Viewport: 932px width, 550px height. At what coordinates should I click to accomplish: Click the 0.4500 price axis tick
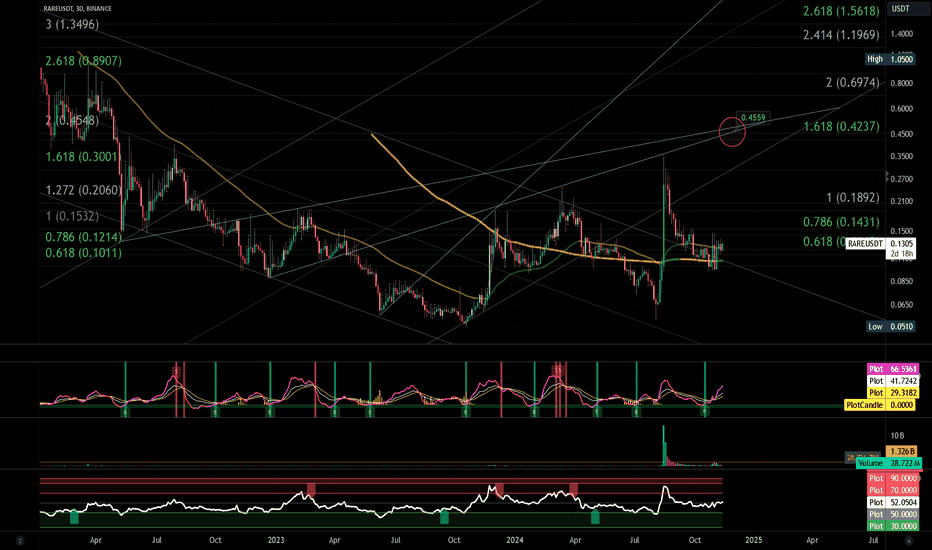[x=901, y=134]
